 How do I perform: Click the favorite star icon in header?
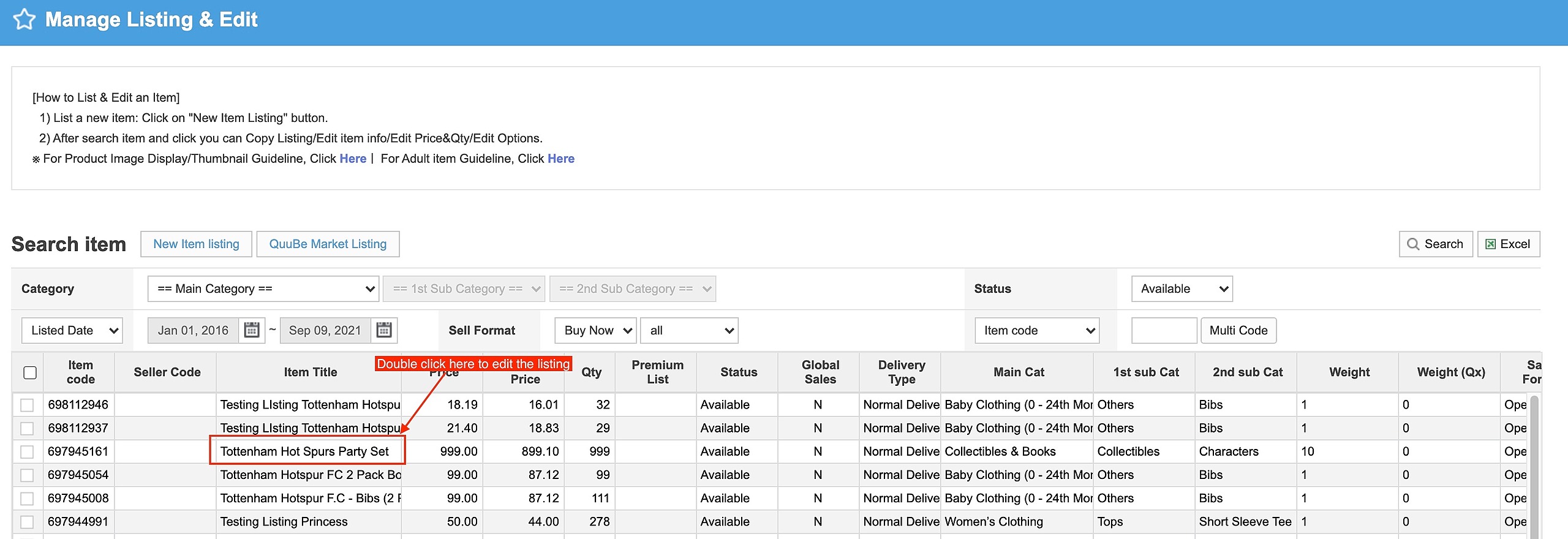pos(24,20)
